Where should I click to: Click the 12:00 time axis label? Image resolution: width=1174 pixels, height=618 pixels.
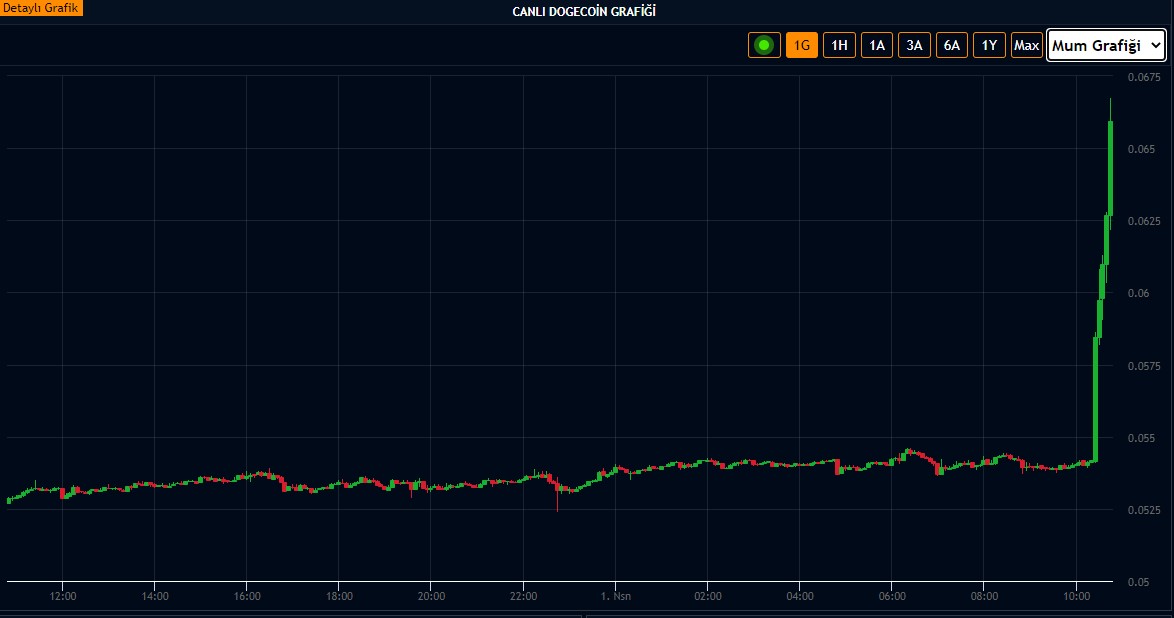(x=63, y=596)
